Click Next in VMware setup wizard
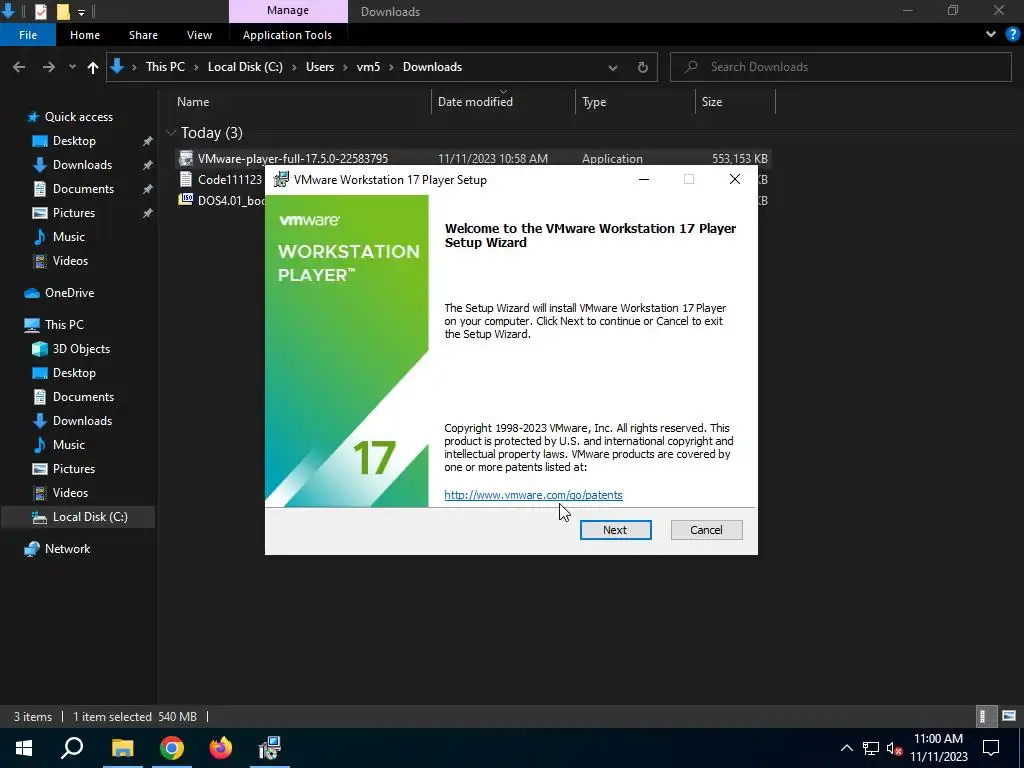1024x768 pixels. pyautogui.click(x=615, y=530)
